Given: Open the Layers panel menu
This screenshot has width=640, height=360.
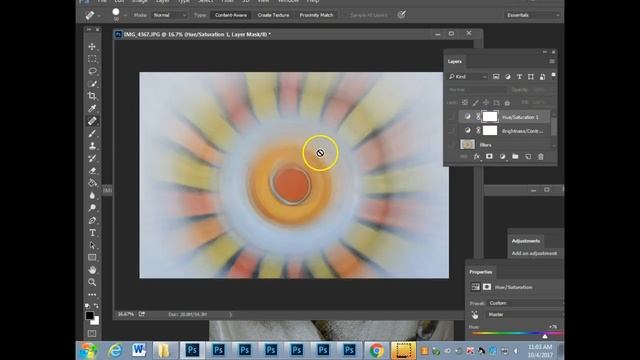Looking at the screenshot, I should click(552, 61).
